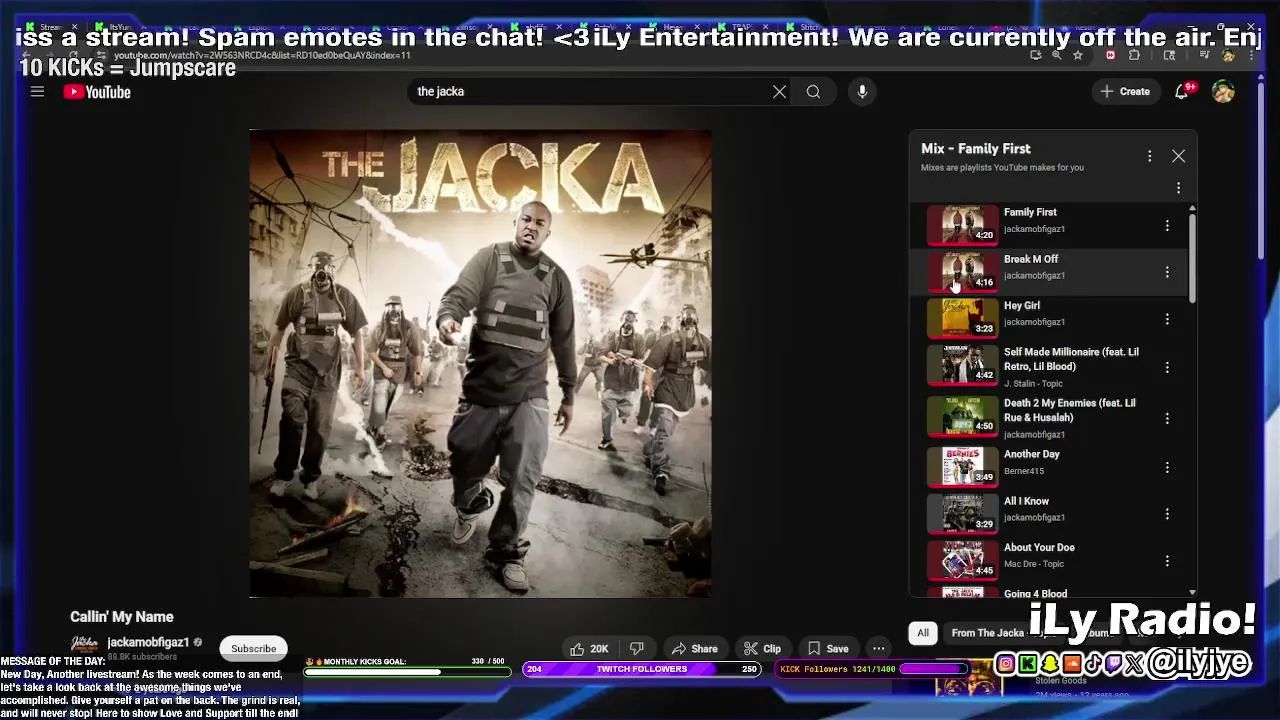Open options for Self Made Millionaire track
This screenshot has width=1280, height=720.
pyautogui.click(x=1167, y=367)
